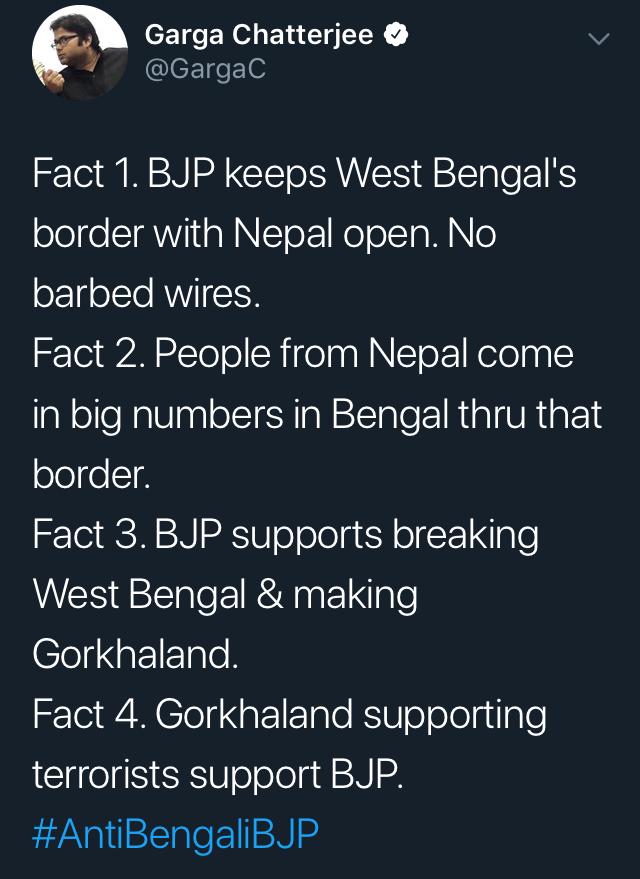Image resolution: width=640 pixels, height=879 pixels.
Task: Click the word "breaking" in Fact 3
Action: [x=465, y=535]
